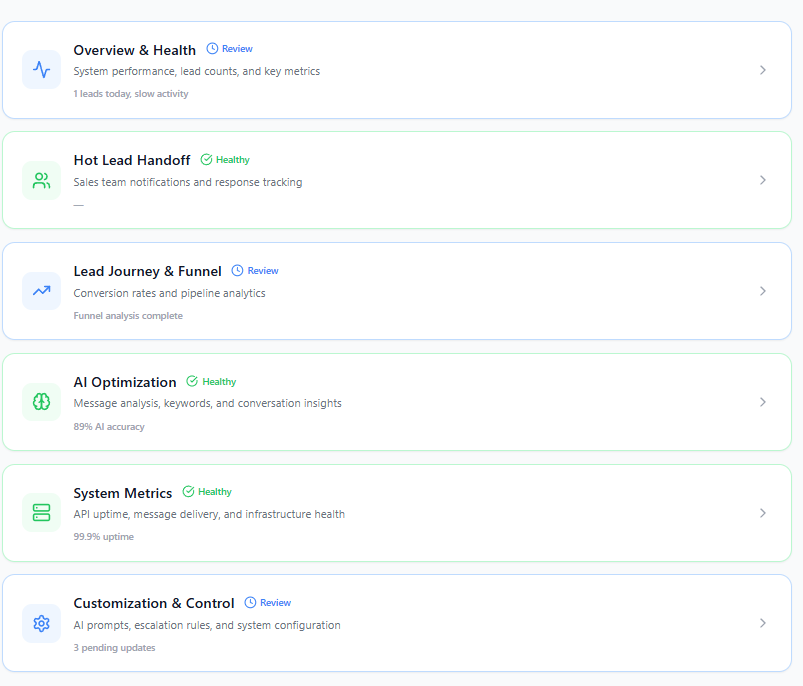Click the Overview & Health pulse icon
This screenshot has height=686, width=803.
click(41, 70)
